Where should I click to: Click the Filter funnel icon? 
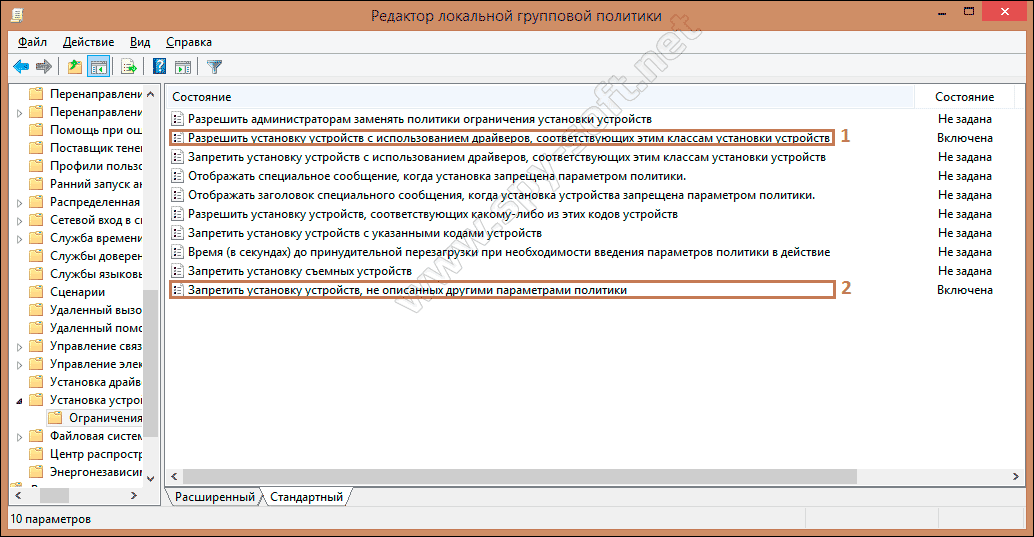pos(214,67)
